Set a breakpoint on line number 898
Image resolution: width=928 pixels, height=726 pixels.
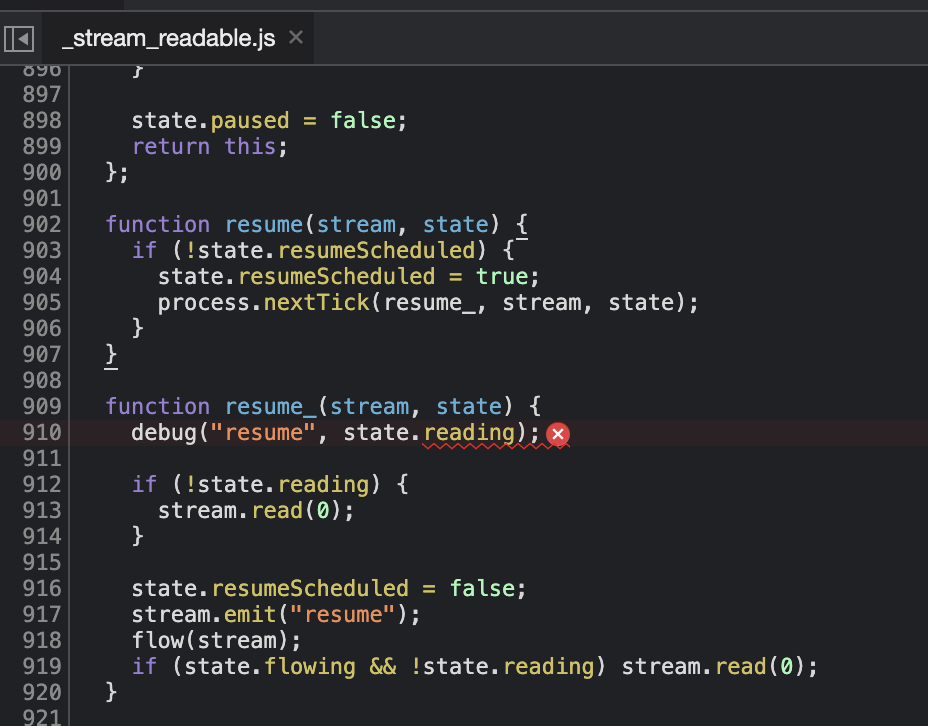tap(42, 121)
